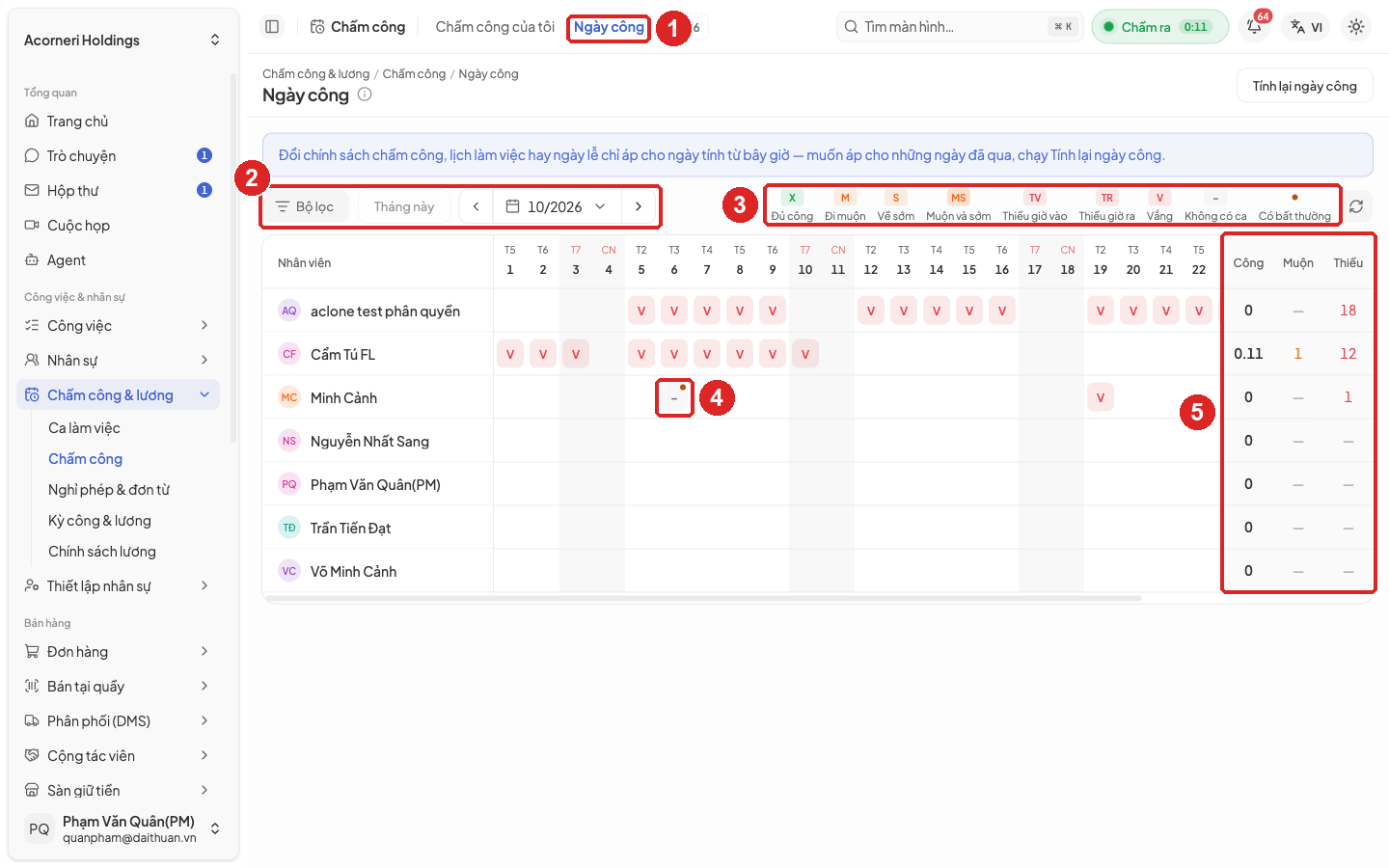This screenshot has width=1389, height=868.
Task: Click Minh Cảnh MC avatar
Action: [289, 397]
